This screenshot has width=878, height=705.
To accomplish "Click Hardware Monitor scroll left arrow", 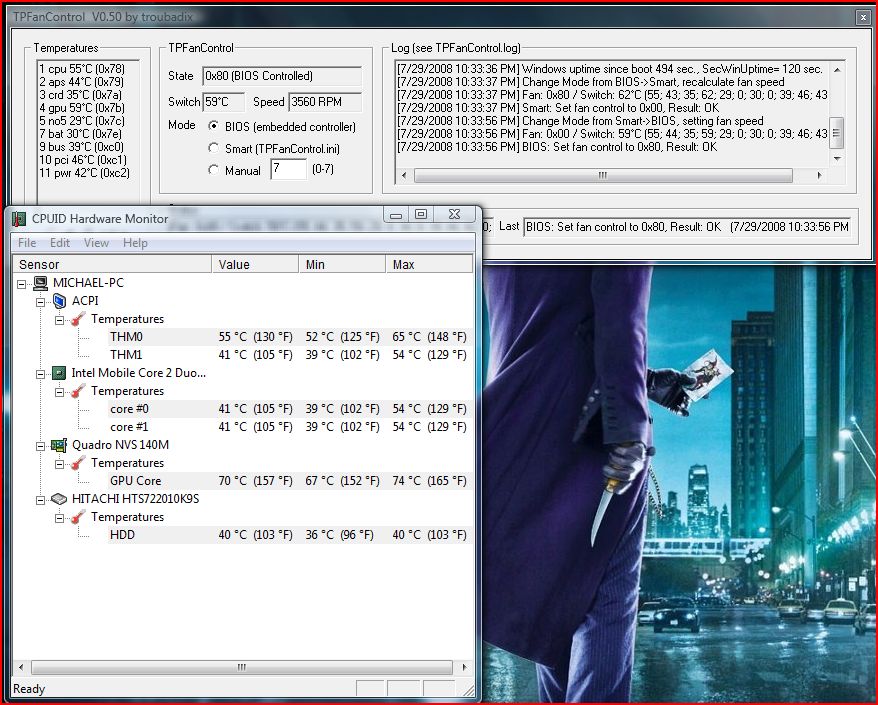I will point(21,667).
